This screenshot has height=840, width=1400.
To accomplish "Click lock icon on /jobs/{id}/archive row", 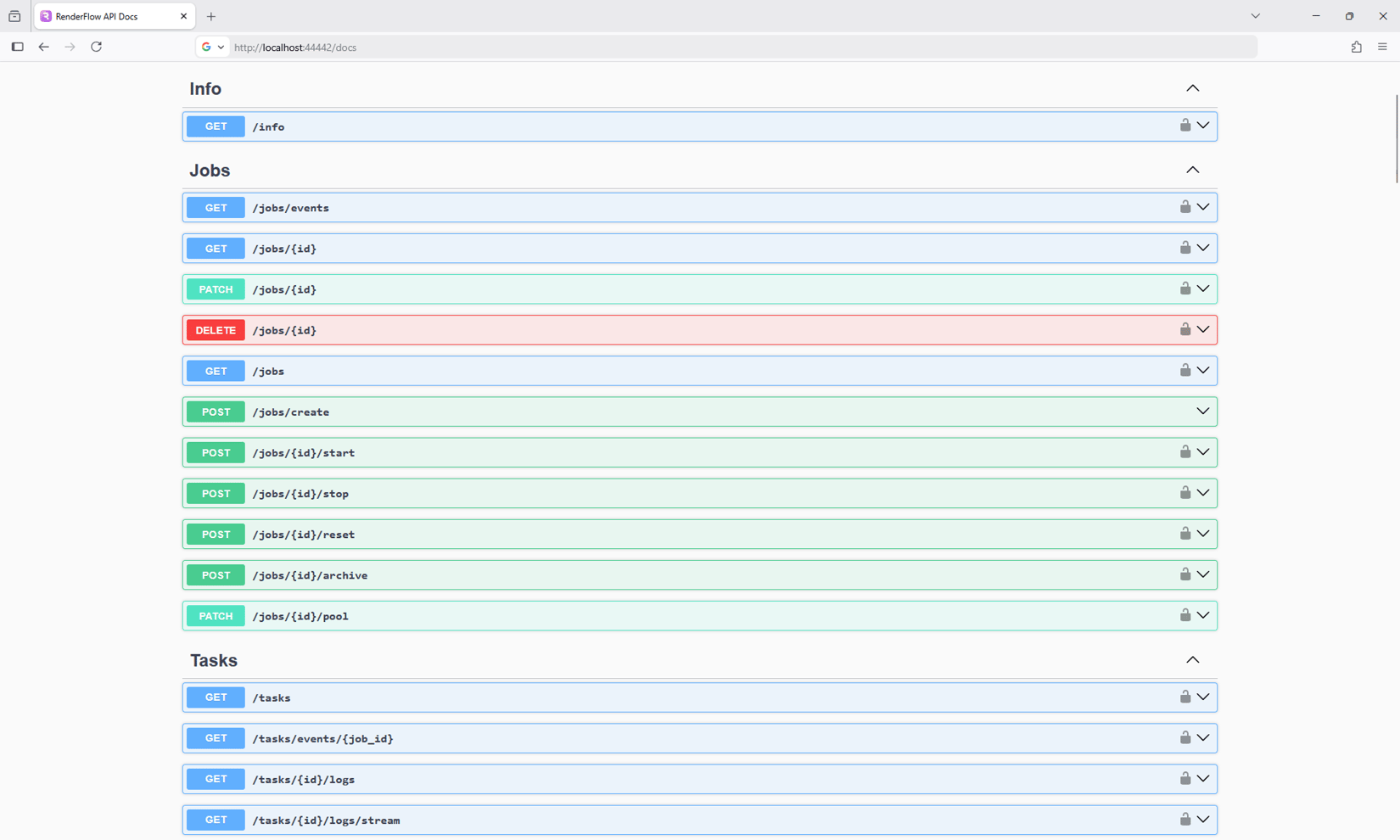I will (1184, 574).
